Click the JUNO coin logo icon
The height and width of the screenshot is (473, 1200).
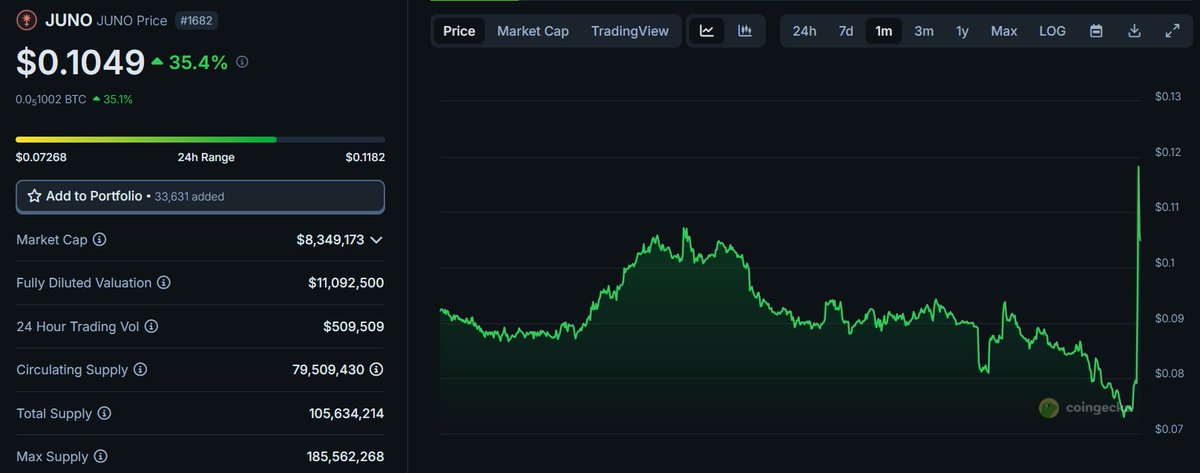click(26, 19)
